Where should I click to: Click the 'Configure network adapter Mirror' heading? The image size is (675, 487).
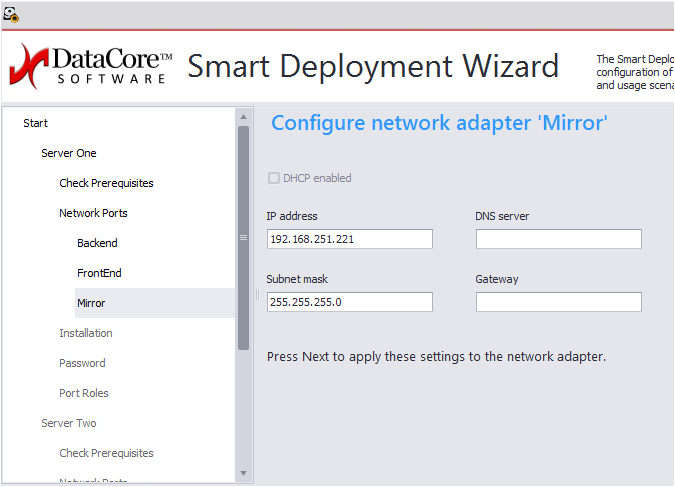click(439, 124)
